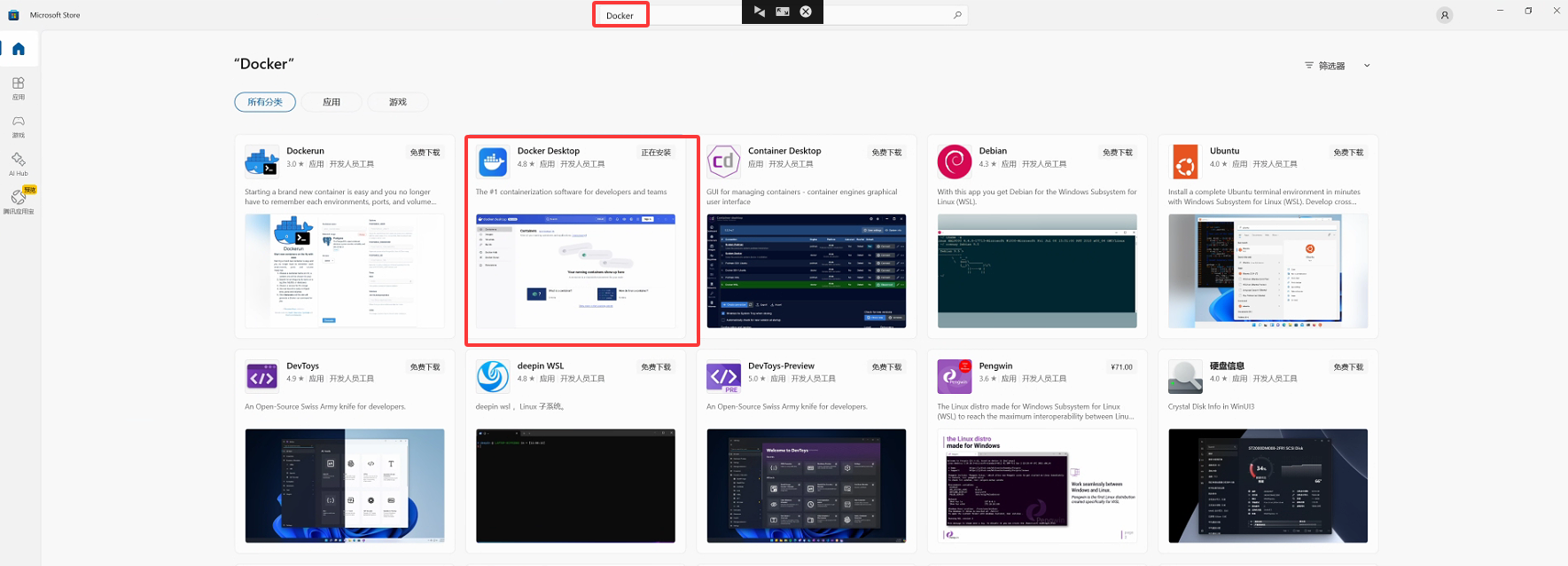Click the DevToys-Preview app icon

coord(723,377)
